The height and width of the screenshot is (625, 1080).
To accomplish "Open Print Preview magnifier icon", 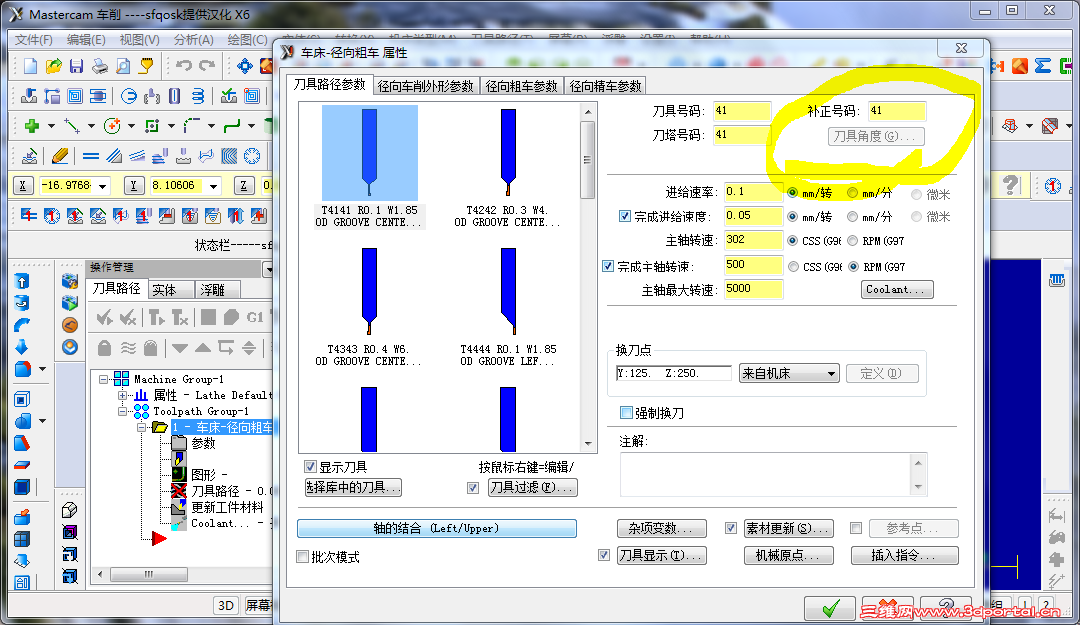I will [x=123, y=66].
